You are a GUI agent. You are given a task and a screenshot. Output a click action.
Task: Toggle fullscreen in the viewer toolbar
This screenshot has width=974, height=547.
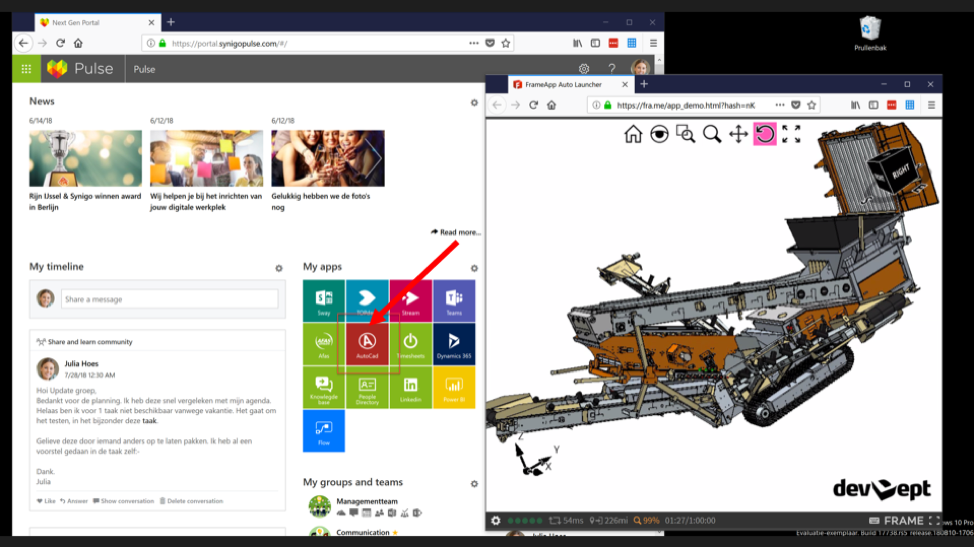791,134
